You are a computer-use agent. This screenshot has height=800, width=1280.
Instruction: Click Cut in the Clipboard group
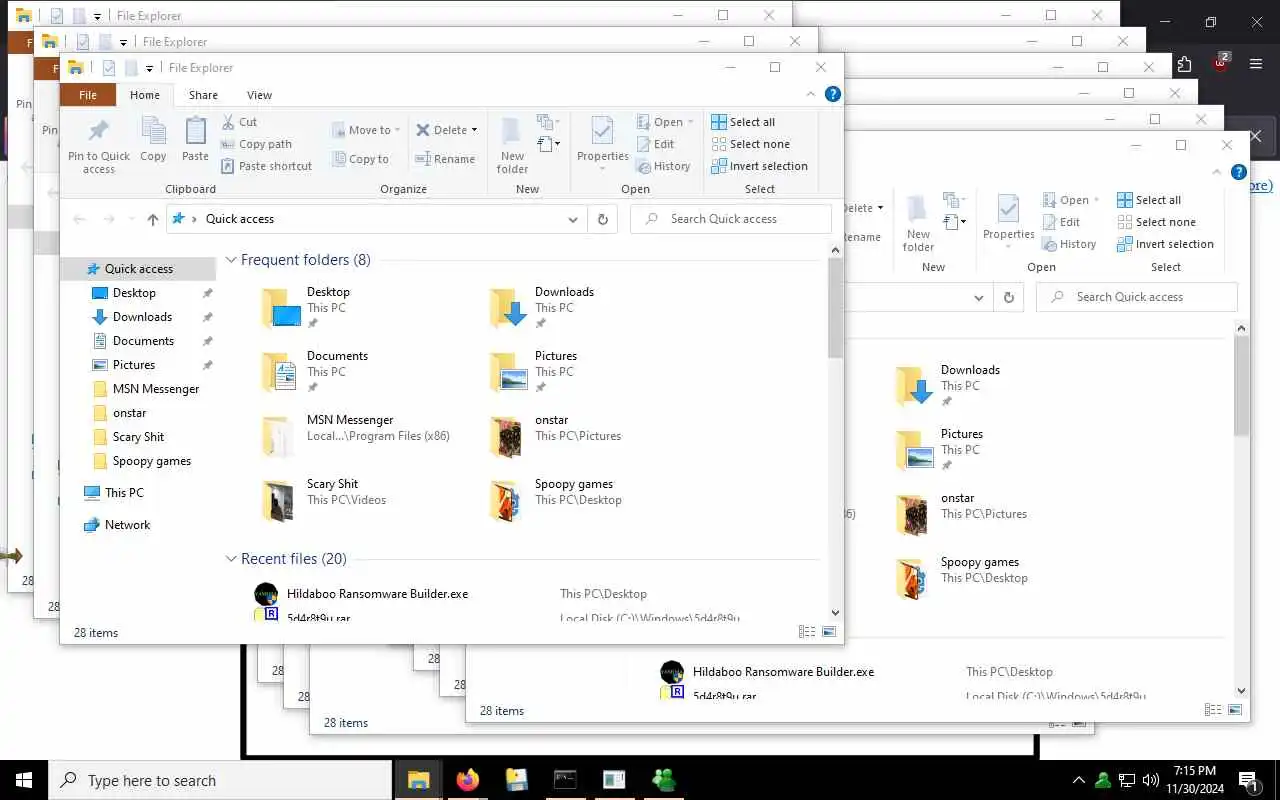(239, 122)
